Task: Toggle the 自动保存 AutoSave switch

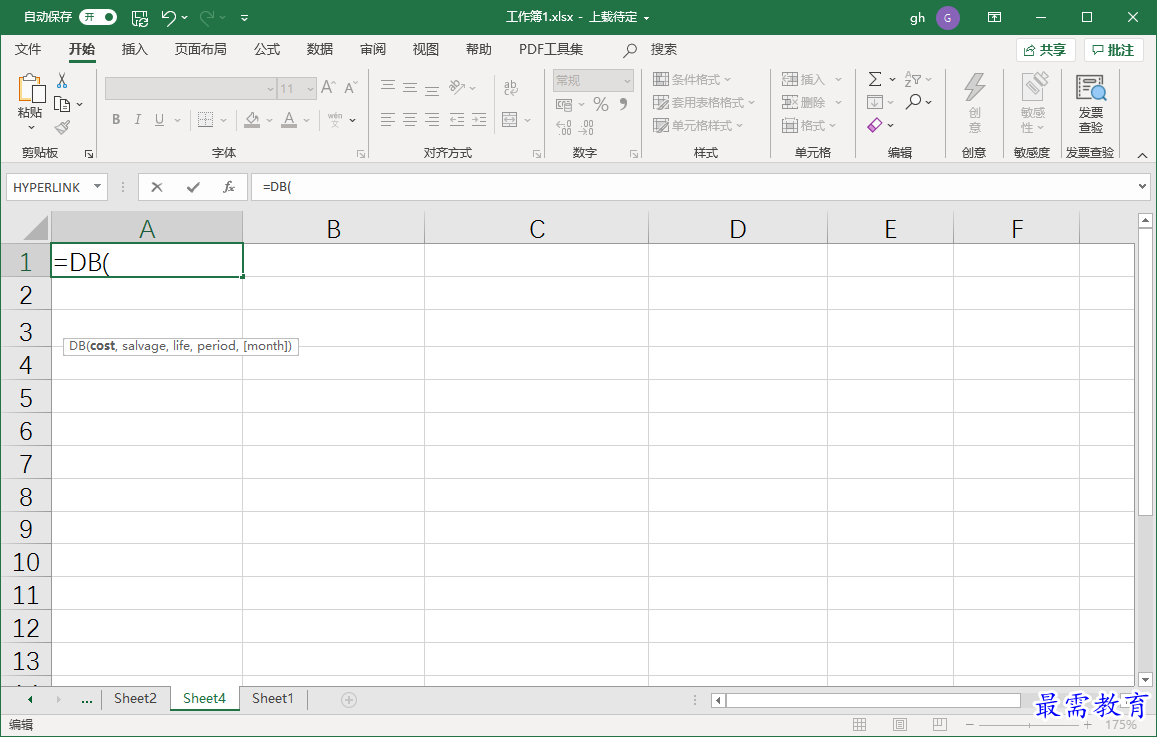Action: [x=98, y=17]
